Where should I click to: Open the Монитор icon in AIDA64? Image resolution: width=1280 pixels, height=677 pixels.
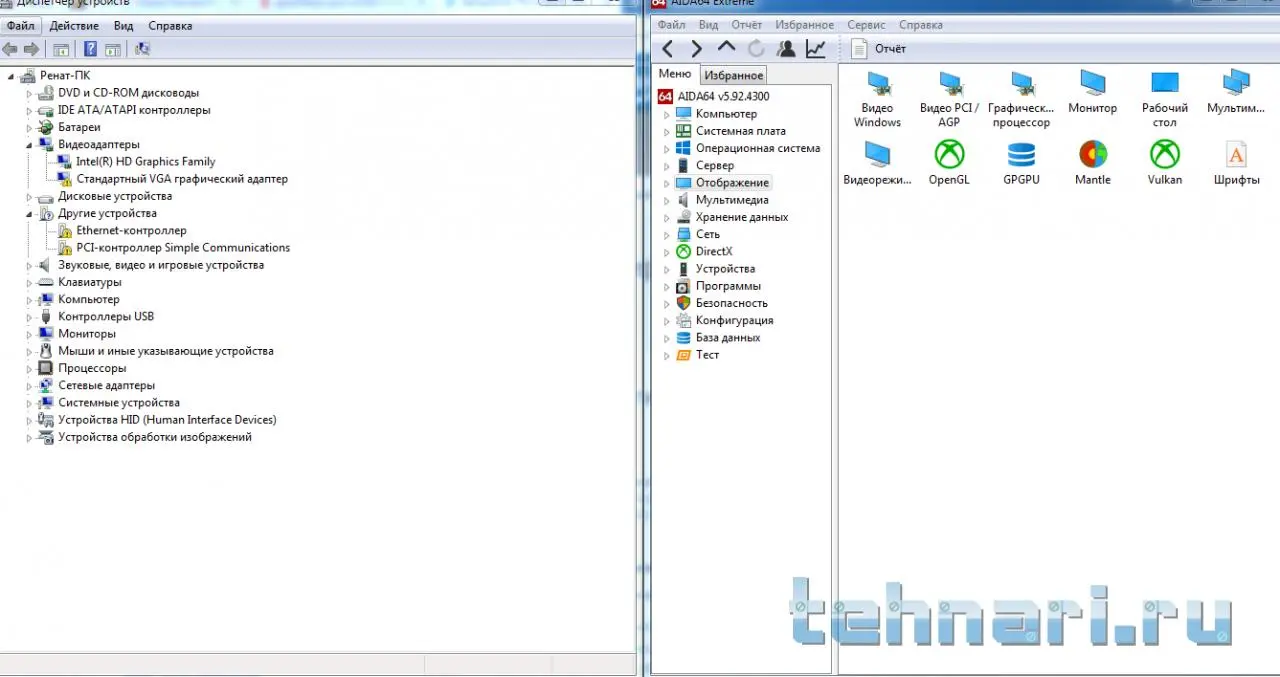pos(1093,93)
